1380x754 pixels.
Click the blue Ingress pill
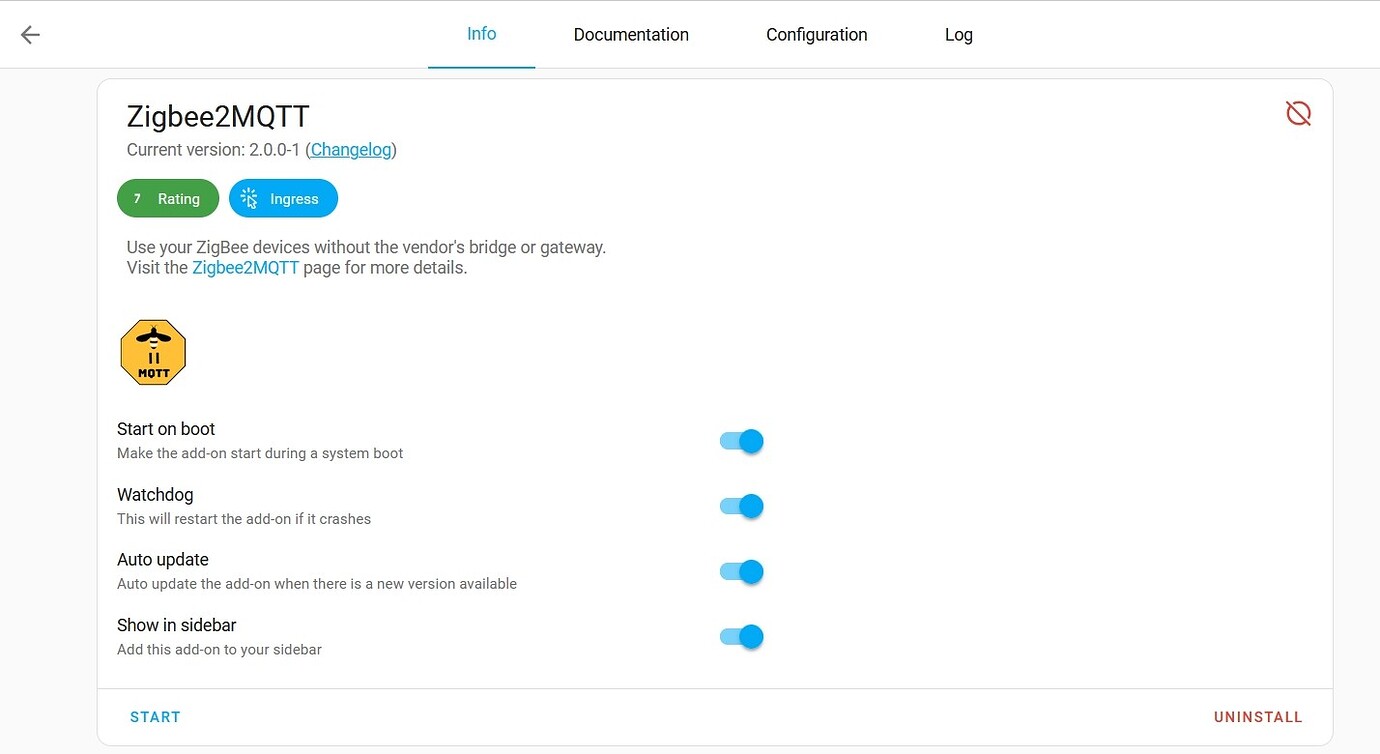pyautogui.click(x=283, y=198)
